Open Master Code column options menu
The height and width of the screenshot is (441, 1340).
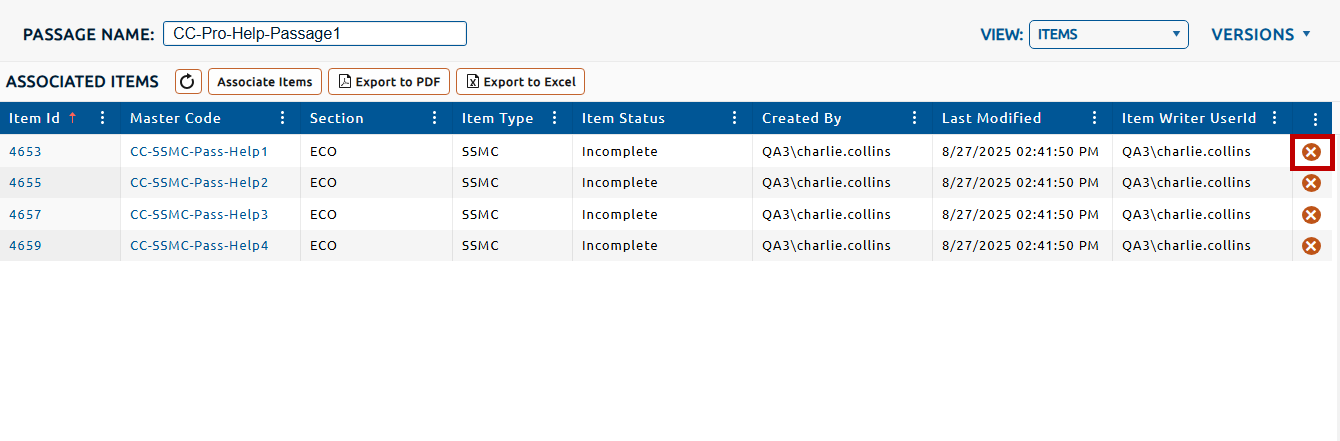coord(282,118)
